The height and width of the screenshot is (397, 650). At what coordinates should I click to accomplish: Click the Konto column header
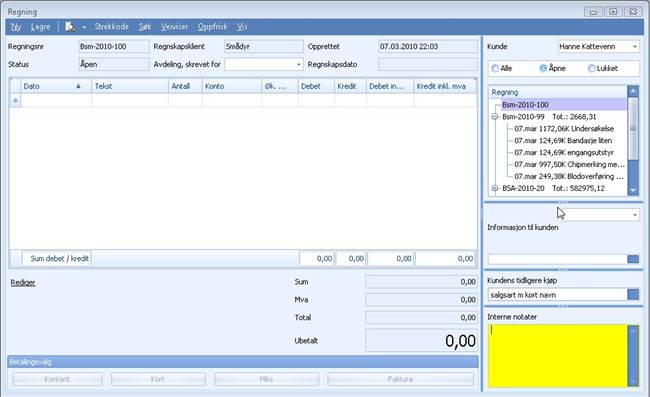pyautogui.click(x=232, y=86)
